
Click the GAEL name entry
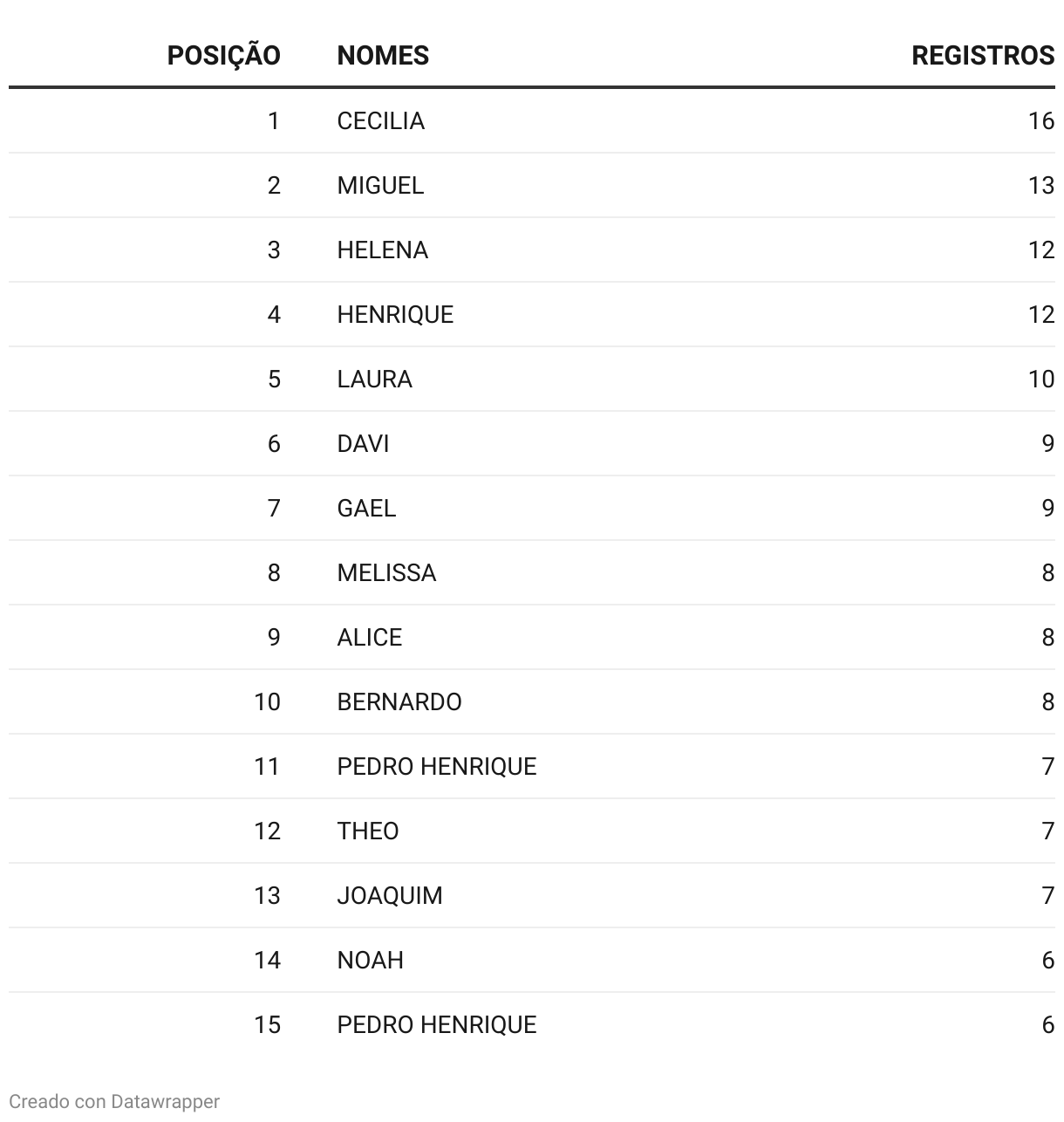(x=366, y=508)
